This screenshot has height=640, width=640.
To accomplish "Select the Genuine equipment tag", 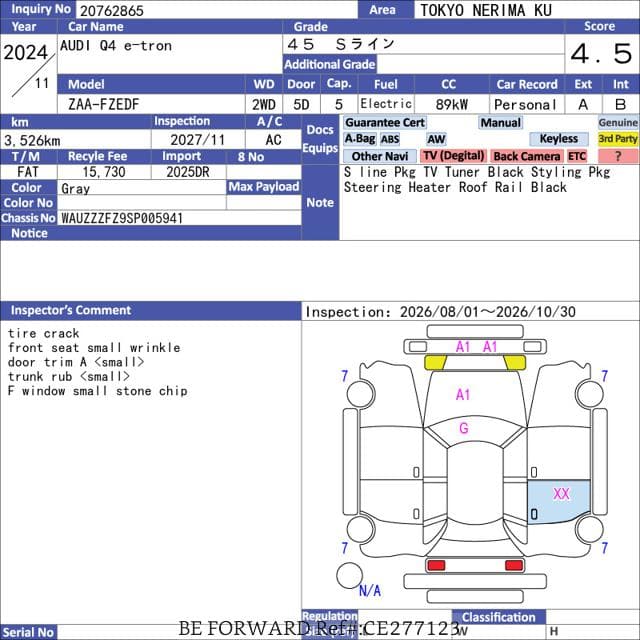I will tap(618, 122).
